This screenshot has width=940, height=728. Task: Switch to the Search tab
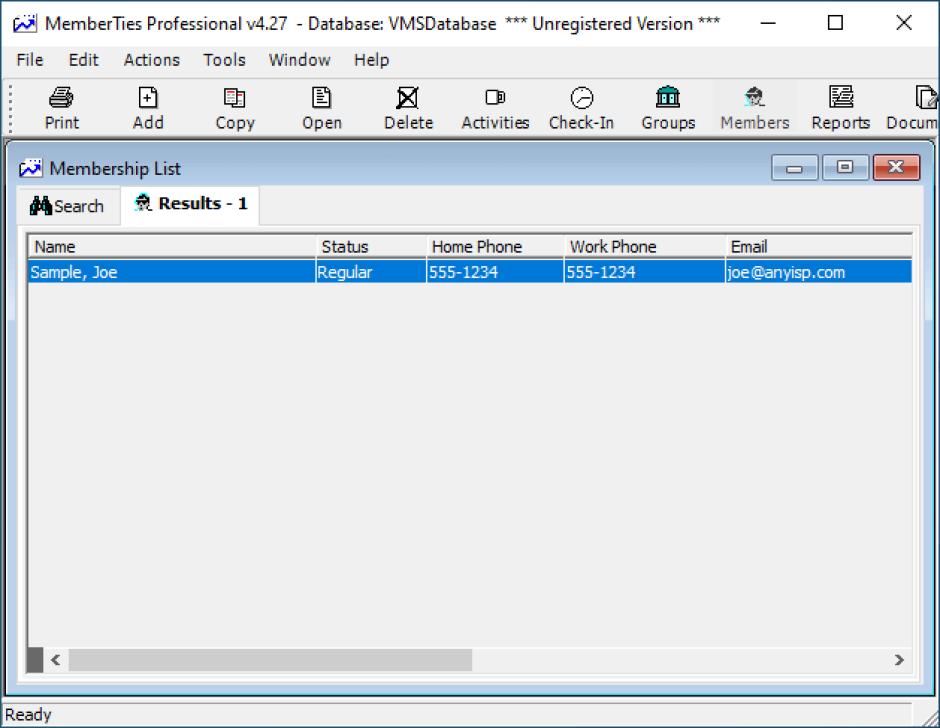(x=68, y=206)
